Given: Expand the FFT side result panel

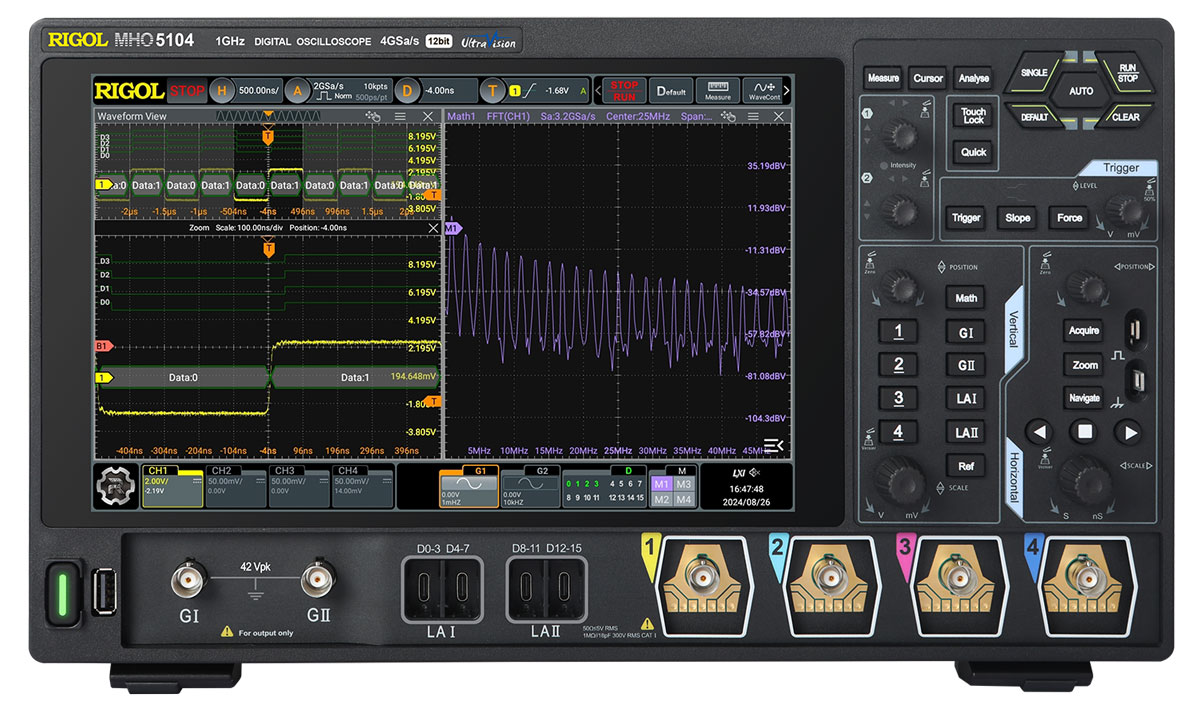Looking at the screenshot, I should [x=774, y=445].
